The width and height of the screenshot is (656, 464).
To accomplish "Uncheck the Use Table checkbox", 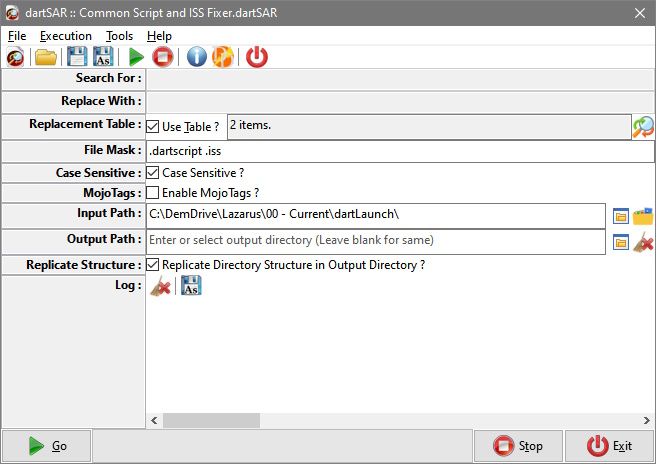I will (153, 126).
